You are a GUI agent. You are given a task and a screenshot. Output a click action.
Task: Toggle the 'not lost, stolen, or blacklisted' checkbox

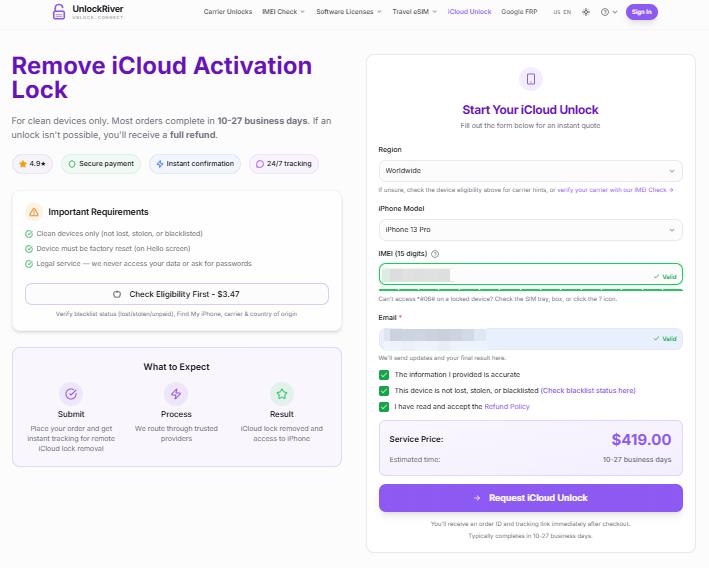pos(384,390)
